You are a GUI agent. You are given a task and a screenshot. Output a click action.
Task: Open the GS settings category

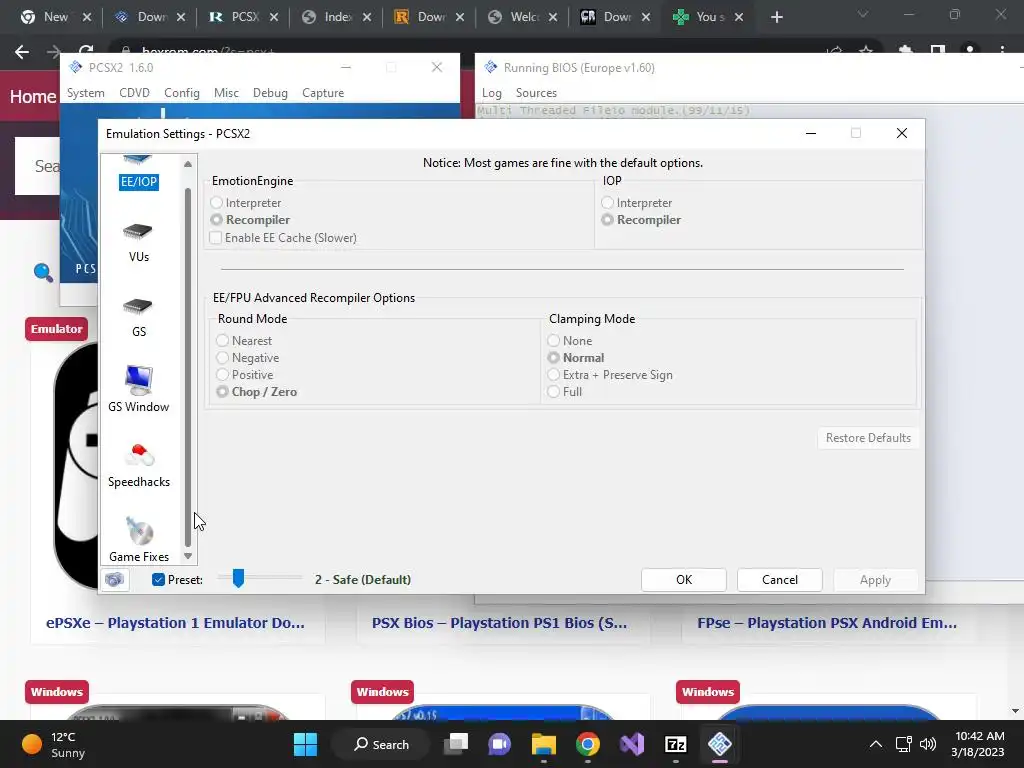point(138,317)
